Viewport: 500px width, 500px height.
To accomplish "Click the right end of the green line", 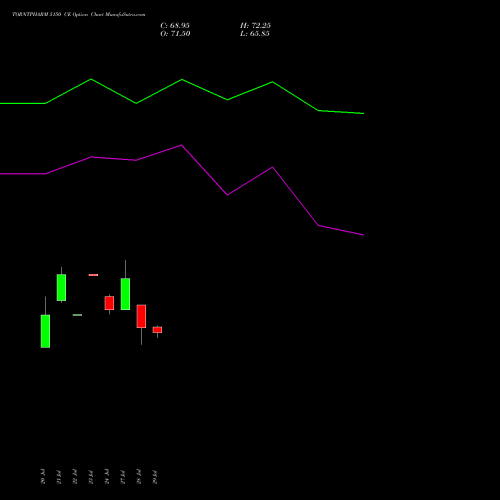I will click(x=363, y=113).
